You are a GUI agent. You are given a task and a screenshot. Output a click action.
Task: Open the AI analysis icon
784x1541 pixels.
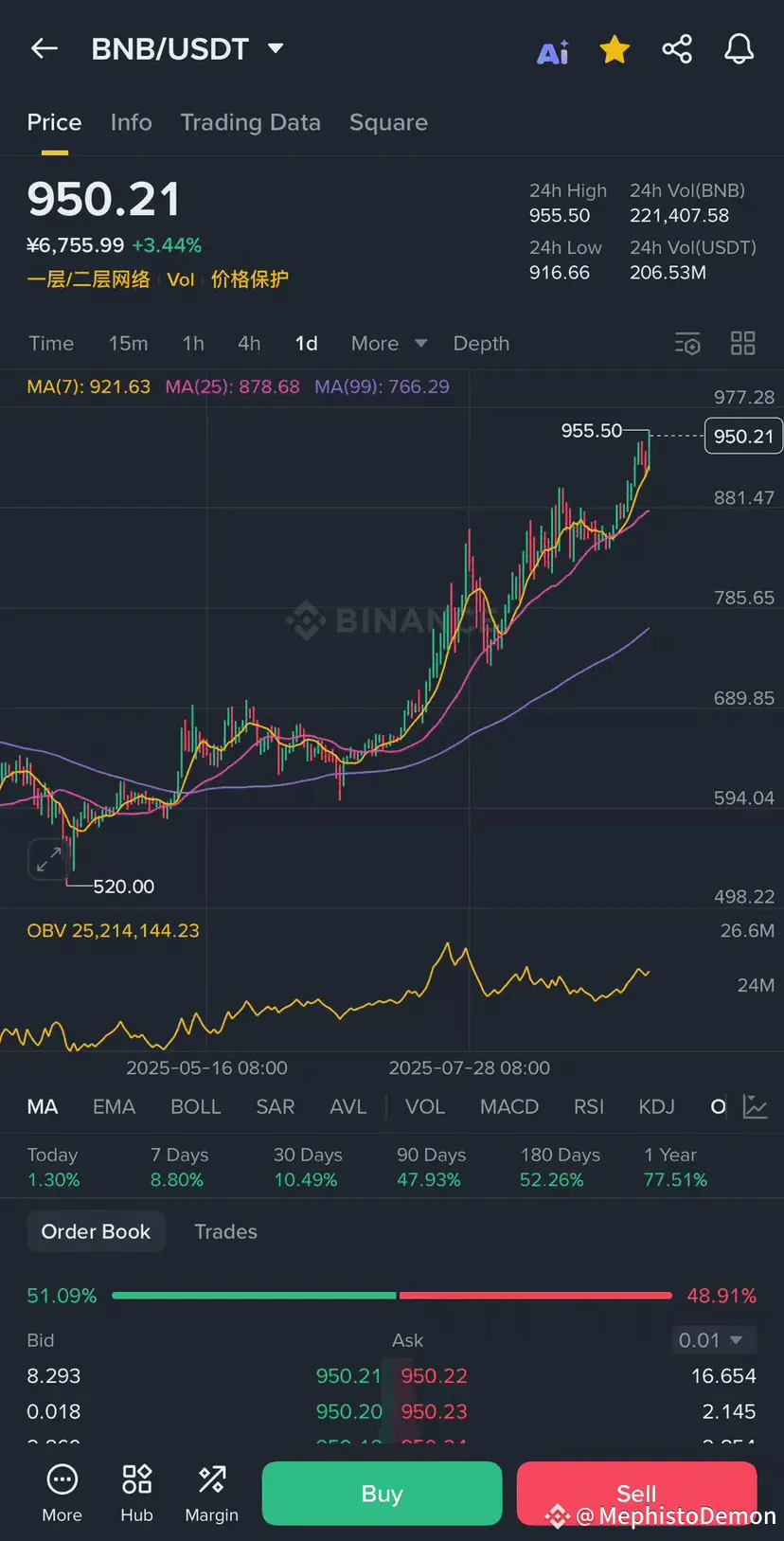pos(553,52)
